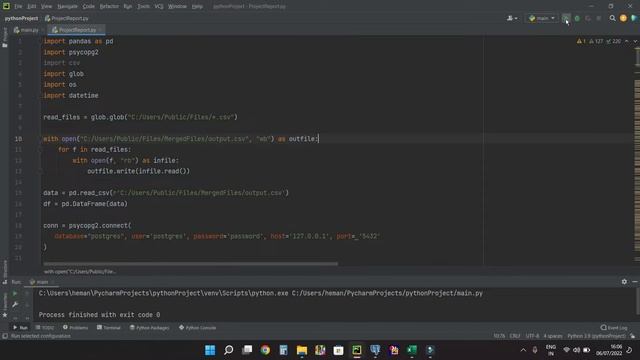
Task: Open the Problems tool window tab
Action: pos(76,328)
